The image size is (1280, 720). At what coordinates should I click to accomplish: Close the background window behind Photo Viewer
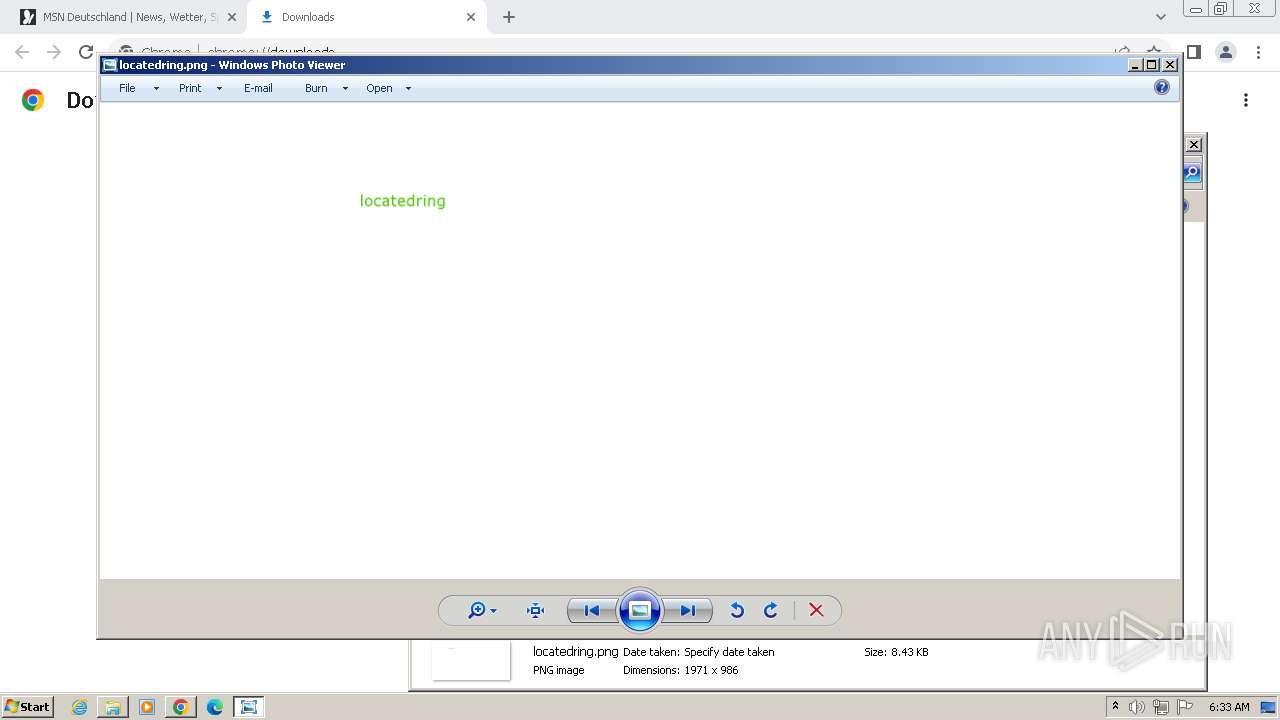pyautogui.click(x=1194, y=145)
